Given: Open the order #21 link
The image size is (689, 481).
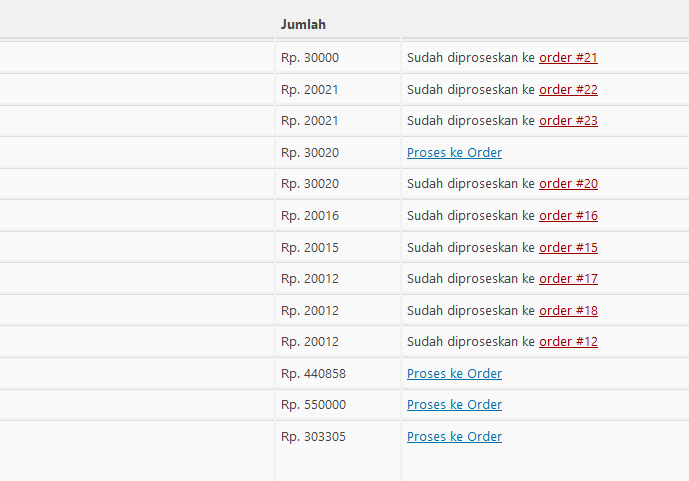Looking at the screenshot, I should point(568,58).
